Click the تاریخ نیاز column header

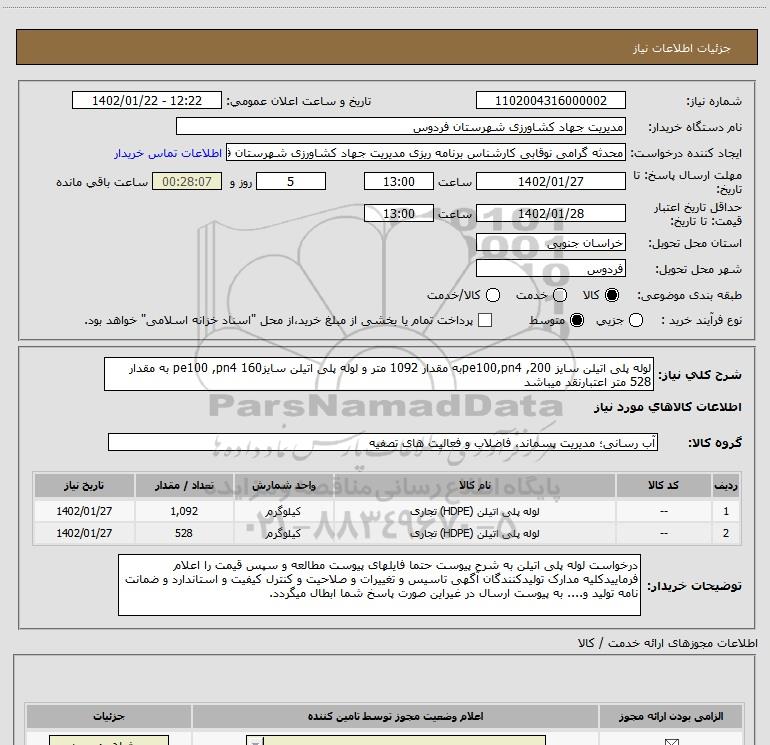click(x=84, y=485)
